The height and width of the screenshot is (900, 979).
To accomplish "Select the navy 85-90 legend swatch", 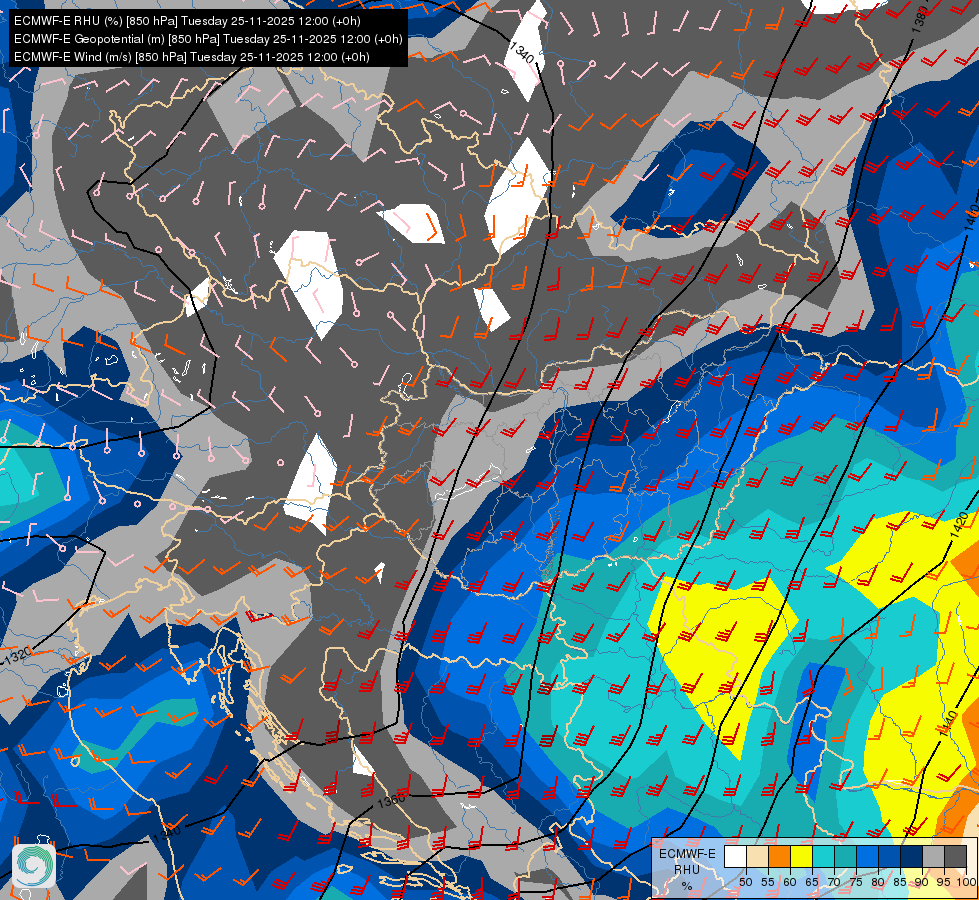I will tap(912, 857).
